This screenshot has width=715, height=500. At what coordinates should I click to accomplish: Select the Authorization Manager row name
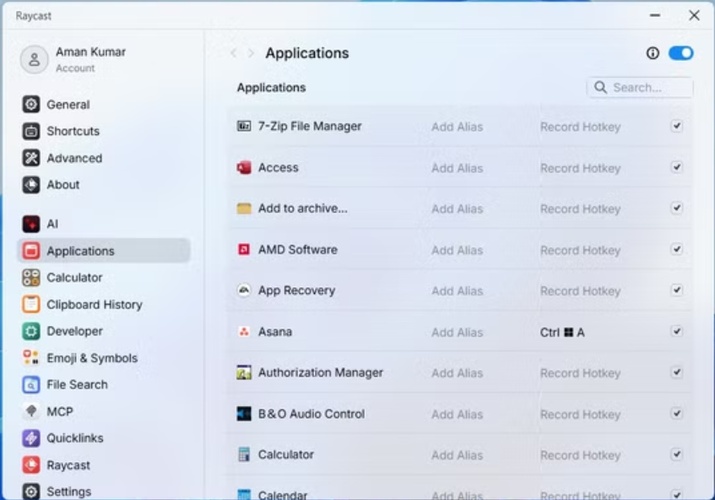pyautogui.click(x=321, y=373)
